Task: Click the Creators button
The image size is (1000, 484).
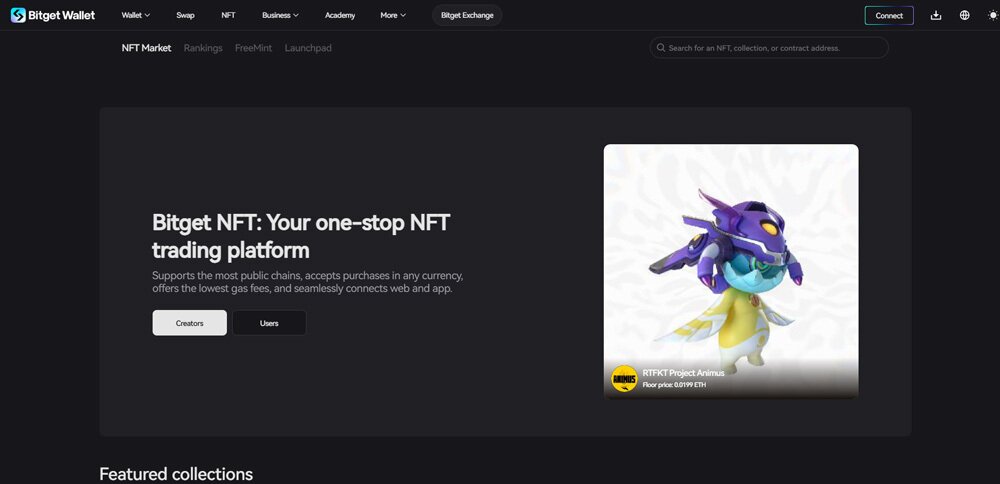Action: pyautogui.click(x=189, y=323)
